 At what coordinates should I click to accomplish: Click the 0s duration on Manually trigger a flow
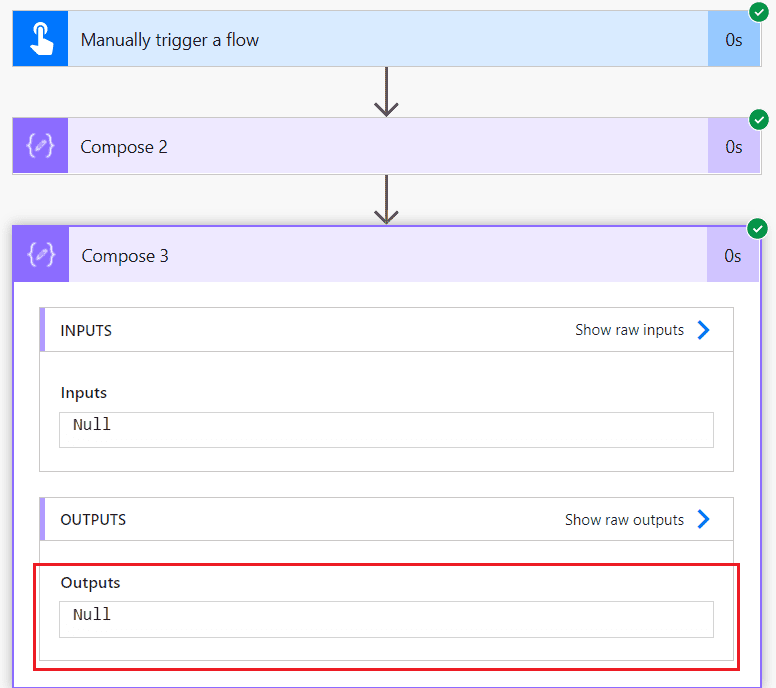(x=733, y=40)
